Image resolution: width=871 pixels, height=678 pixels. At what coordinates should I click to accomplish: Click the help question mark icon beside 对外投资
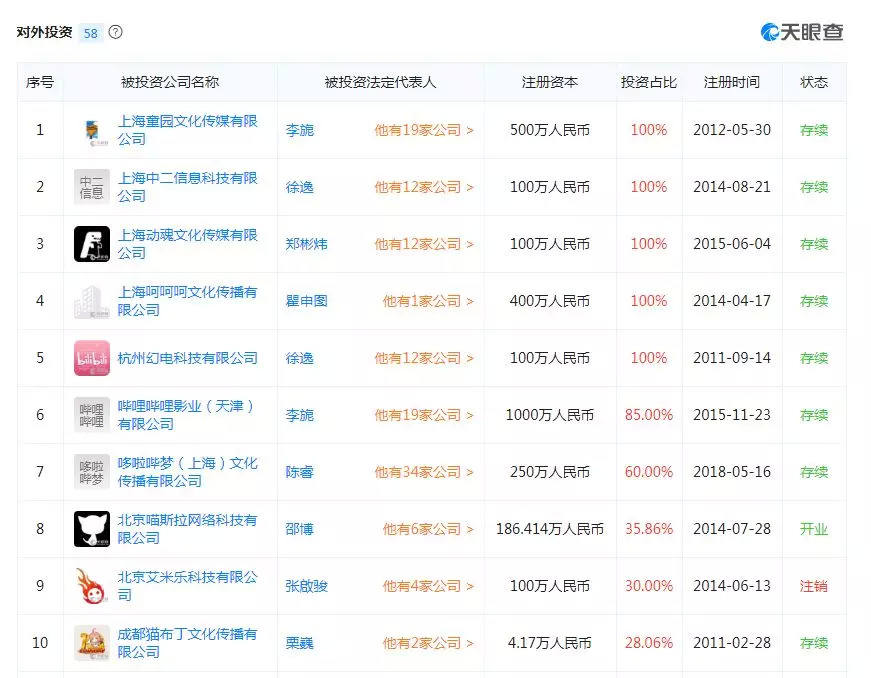(x=116, y=32)
